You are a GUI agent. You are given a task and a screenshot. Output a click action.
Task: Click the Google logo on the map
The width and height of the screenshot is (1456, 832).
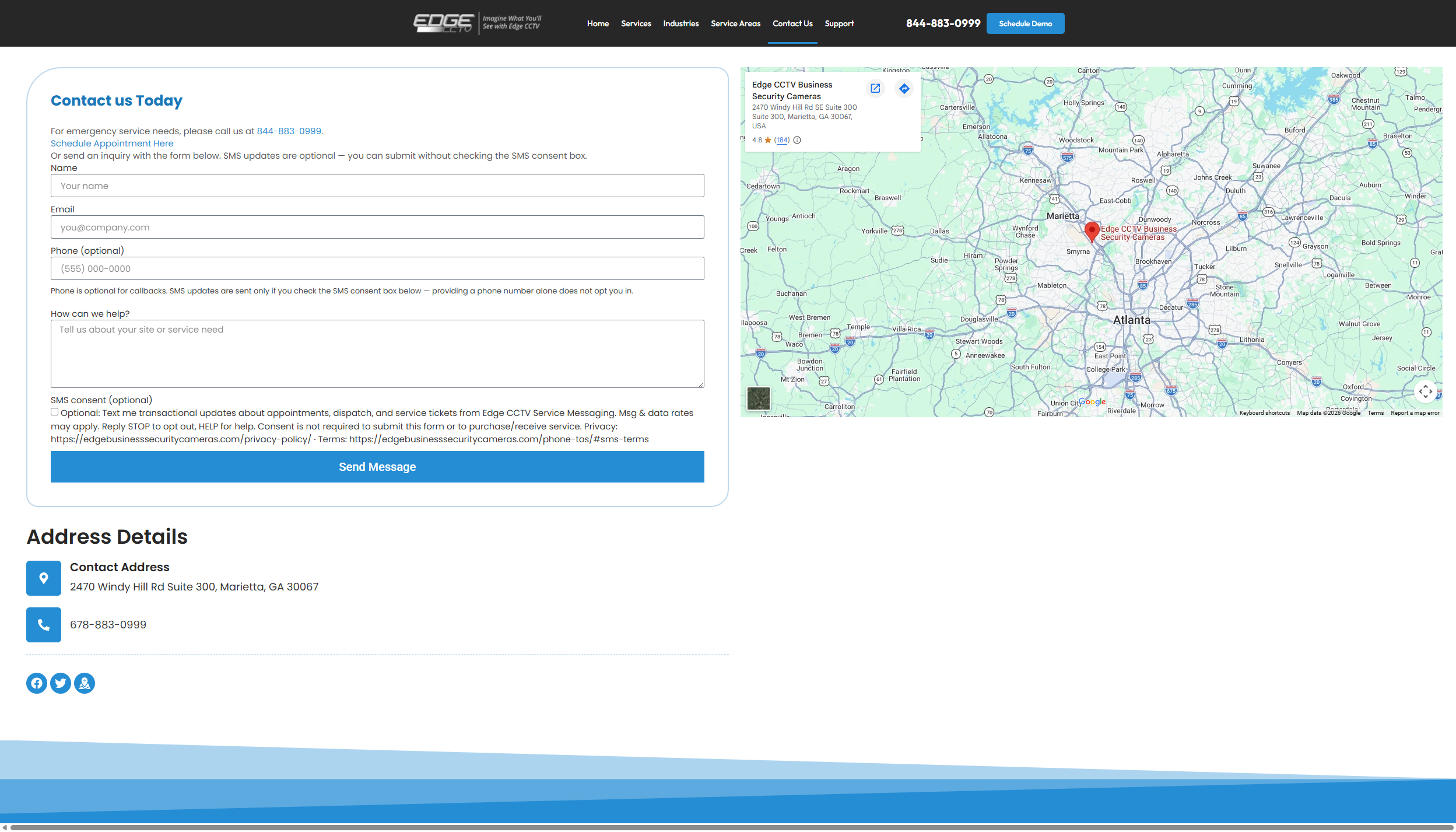1092,402
